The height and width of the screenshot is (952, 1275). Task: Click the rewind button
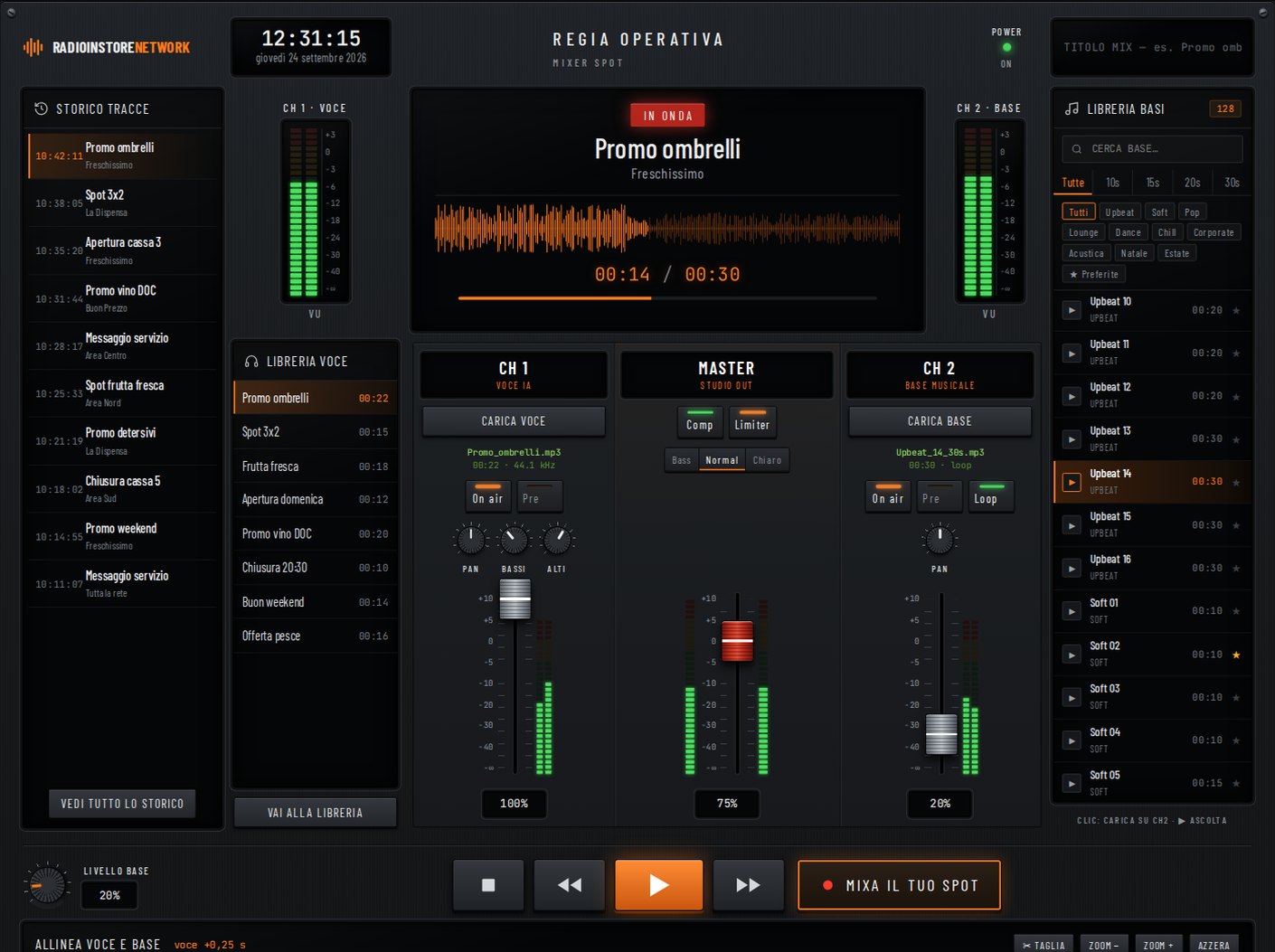tap(570, 884)
